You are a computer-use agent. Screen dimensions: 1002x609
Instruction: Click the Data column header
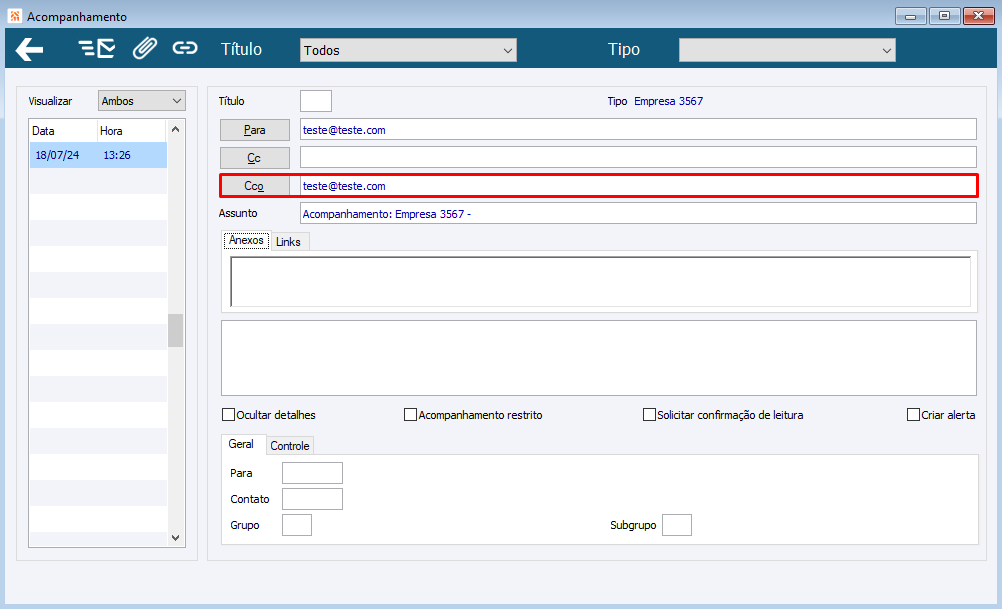pos(63,130)
